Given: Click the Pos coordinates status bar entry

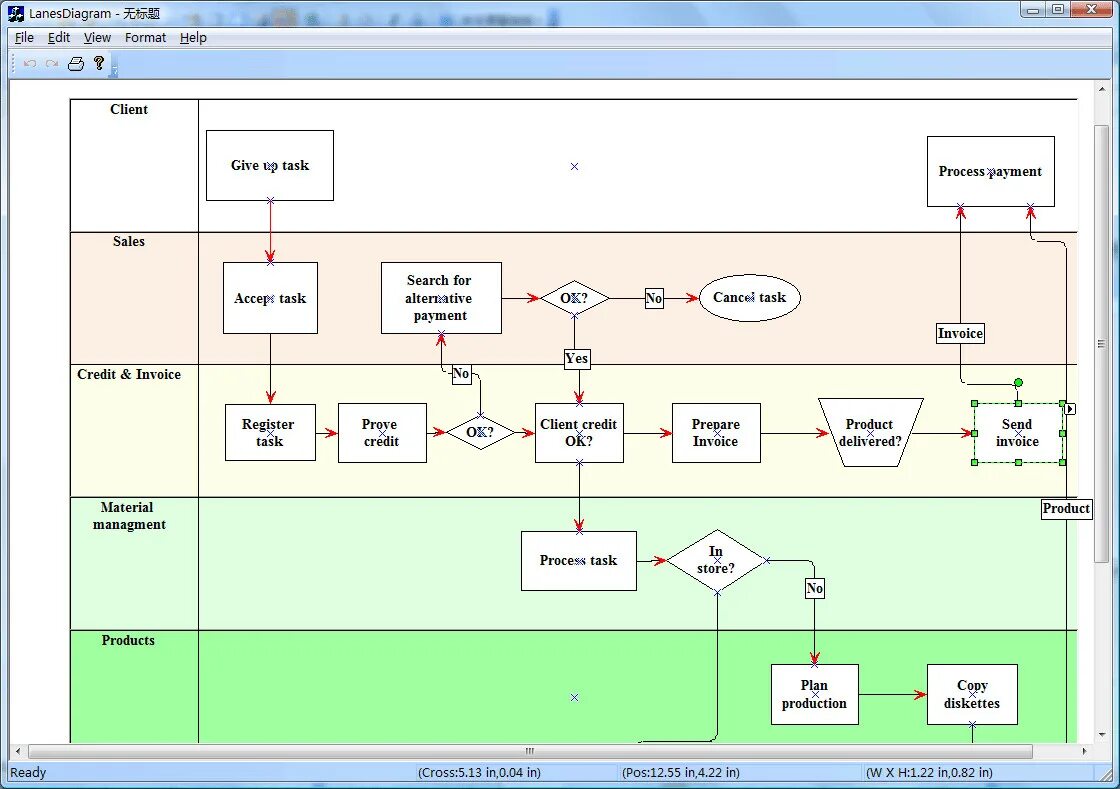Looking at the screenshot, I should pos(681,773).
